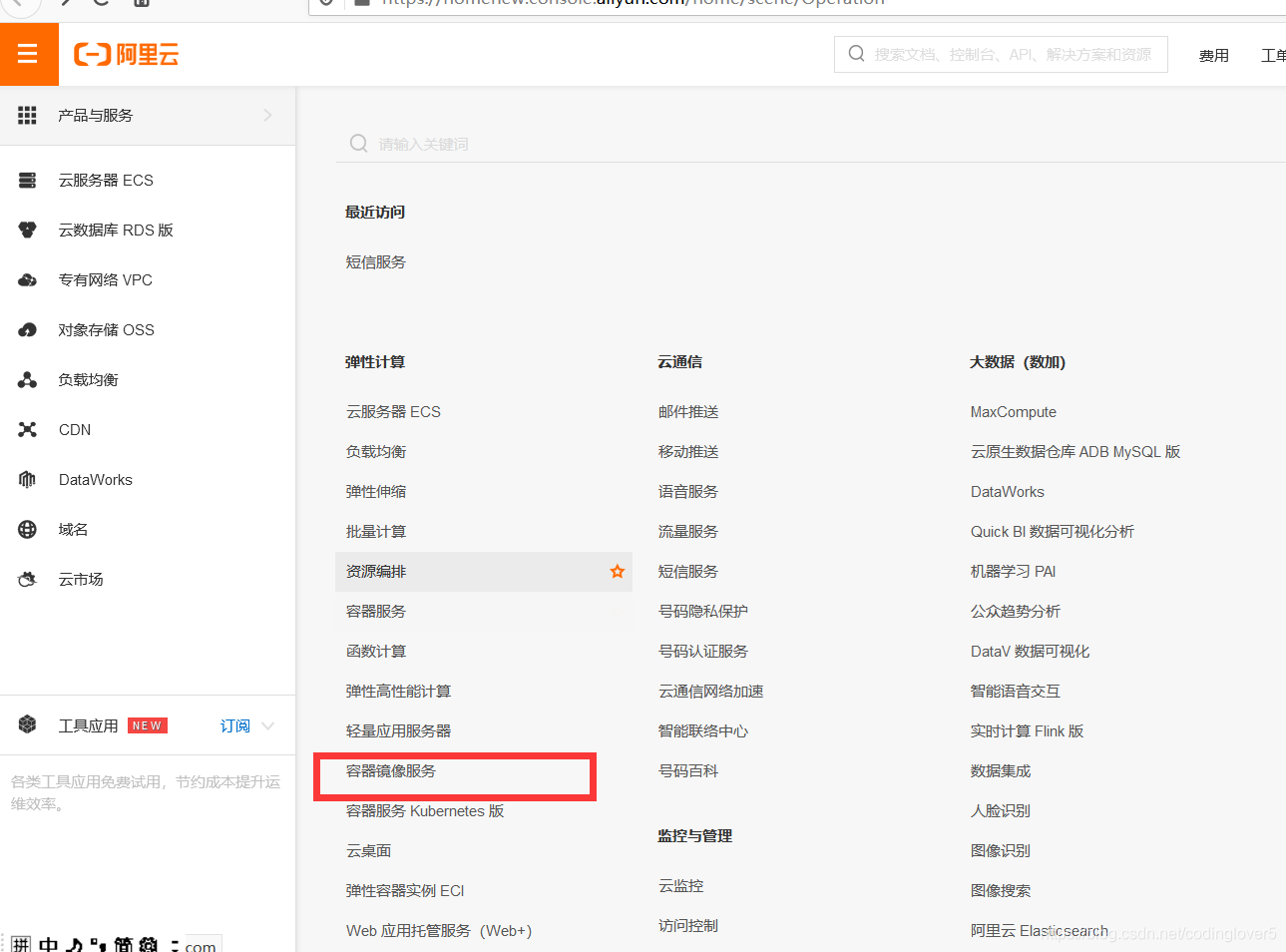Click the 负载均衡 sidebar icon

click(x=28, y=380)
